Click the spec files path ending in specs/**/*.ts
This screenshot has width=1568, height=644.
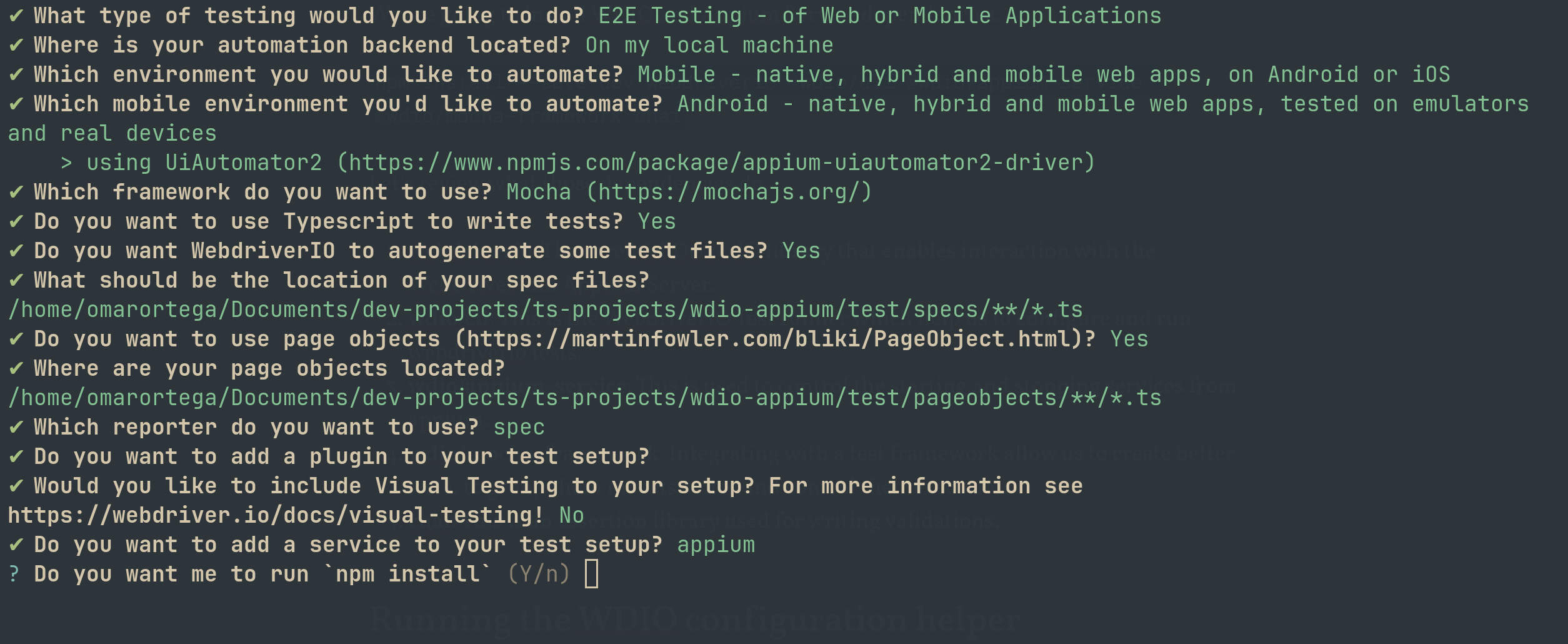tap(545, 309)
